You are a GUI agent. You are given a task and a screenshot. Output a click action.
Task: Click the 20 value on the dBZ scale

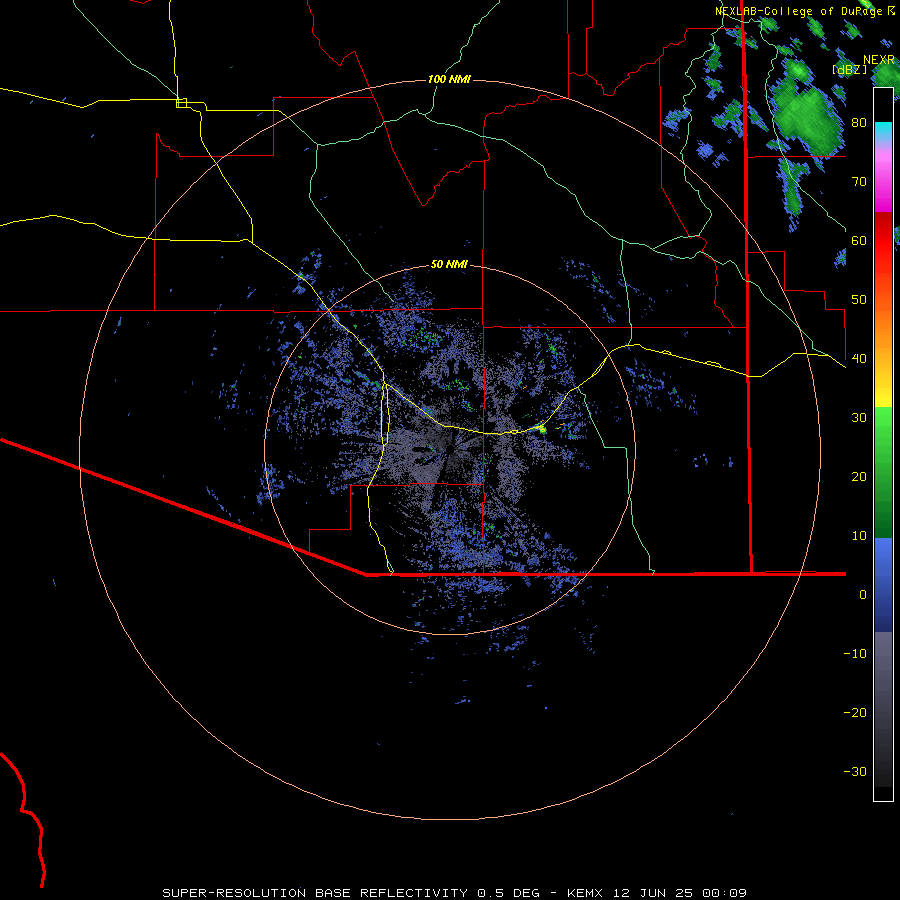[x=859, y=477]
